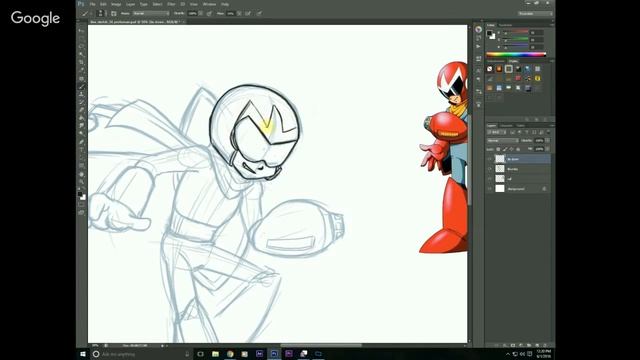Viewport: 640px width, 360px height.
Task: Toggle the Brush panel from options bar
Action: [114, 13]
